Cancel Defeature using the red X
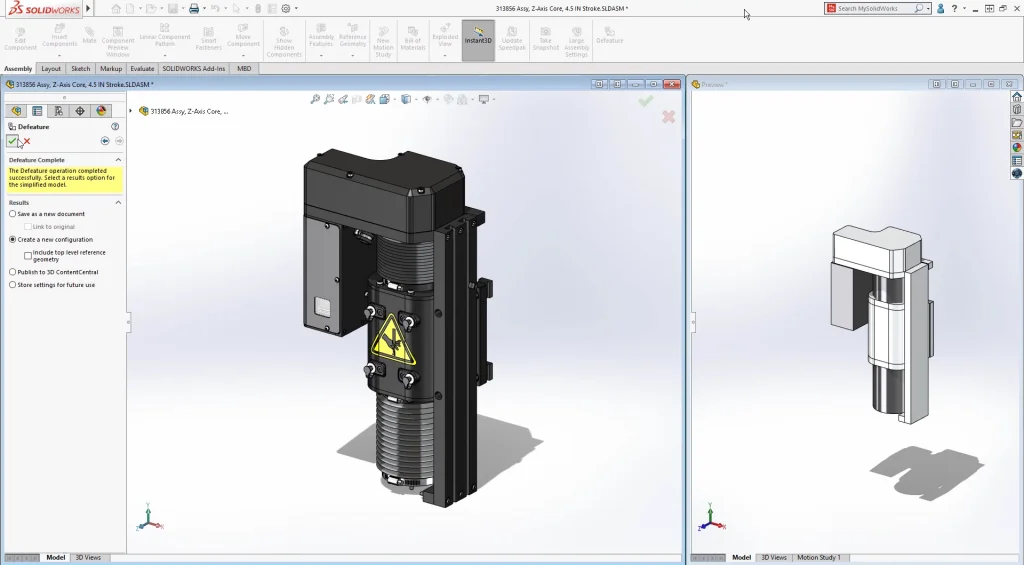This screenshot has width=1024, height=565. [x=27, y=141]
